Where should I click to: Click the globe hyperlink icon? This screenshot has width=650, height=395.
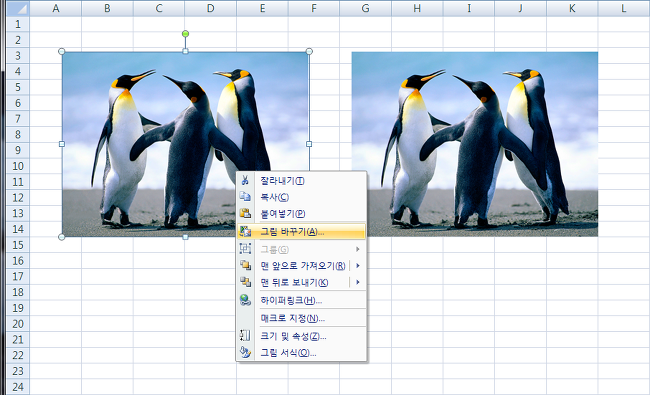(245, 300)
